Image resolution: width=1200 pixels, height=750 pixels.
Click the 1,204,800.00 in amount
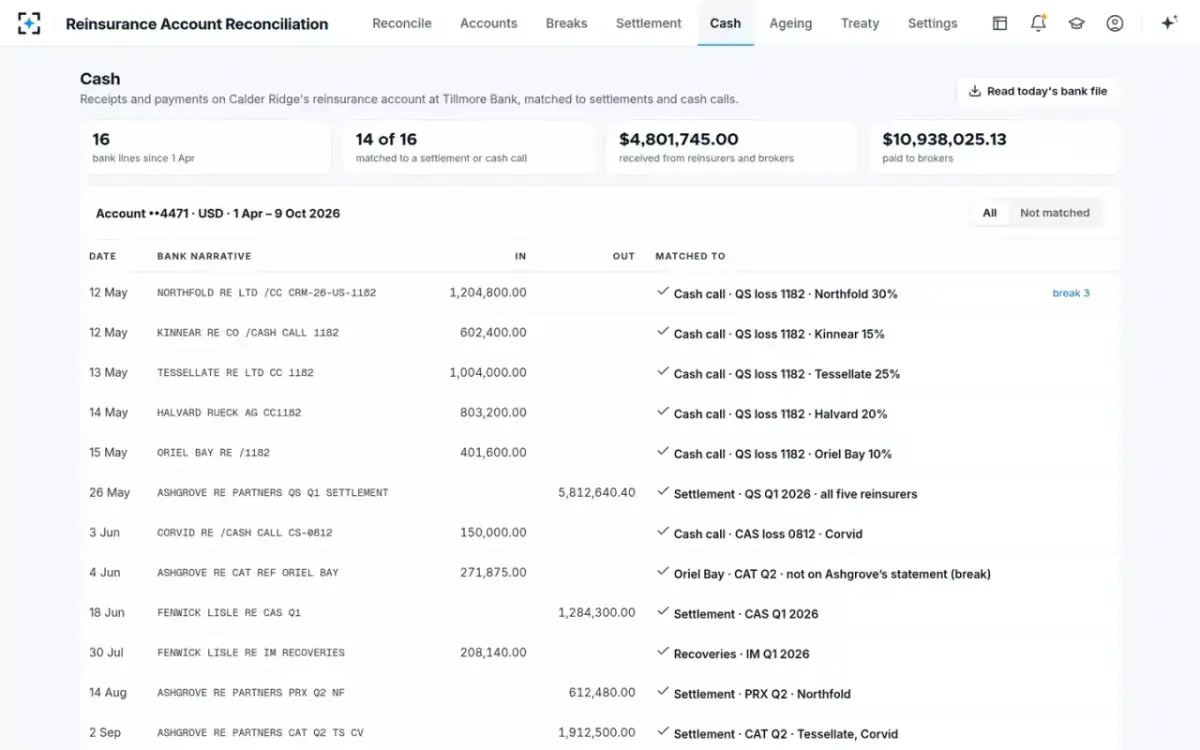point(488,293)
